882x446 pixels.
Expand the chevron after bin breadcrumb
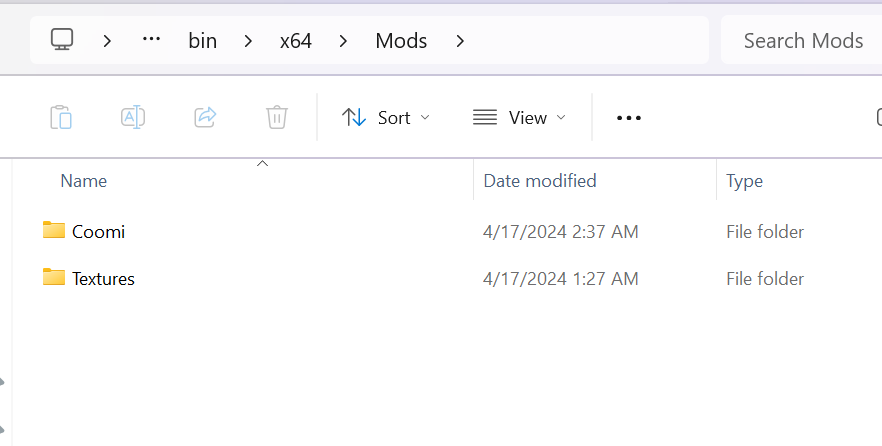[x=248, y=40]
